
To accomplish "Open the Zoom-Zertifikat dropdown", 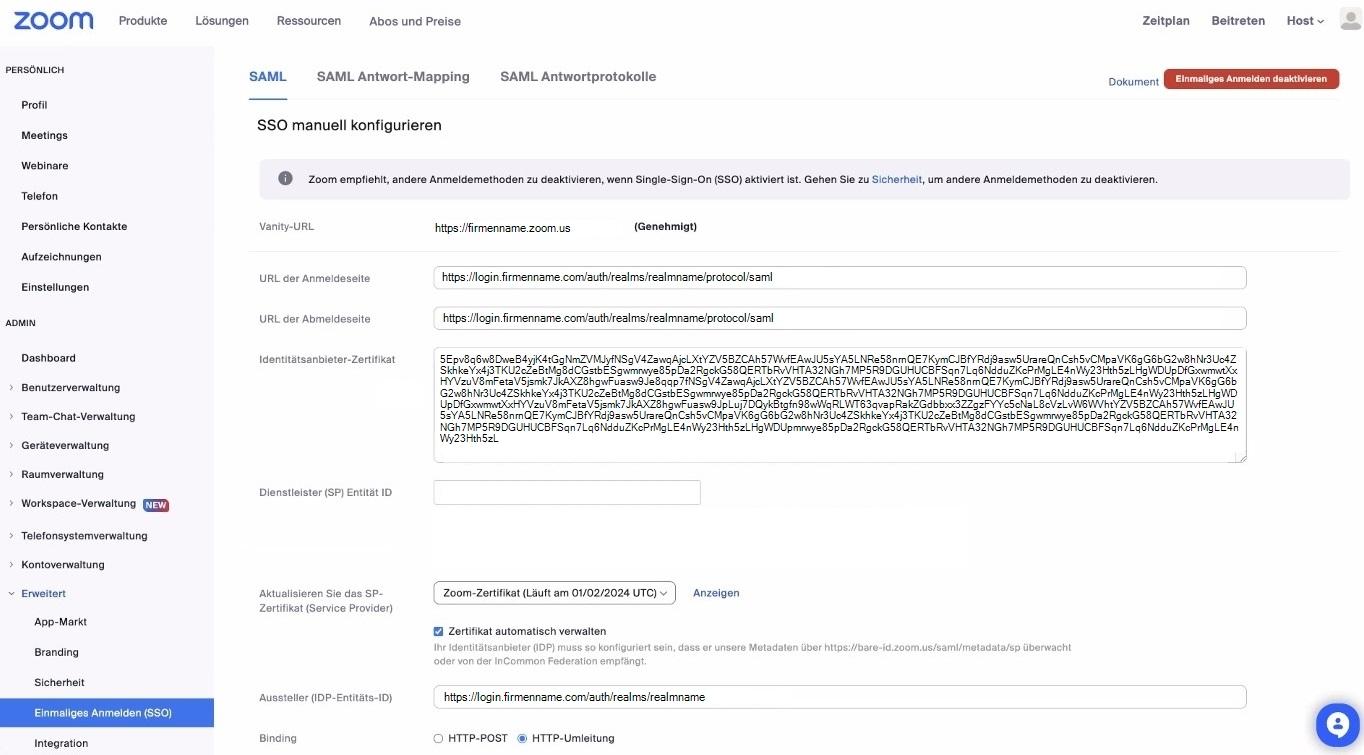I will pos(555,593).
